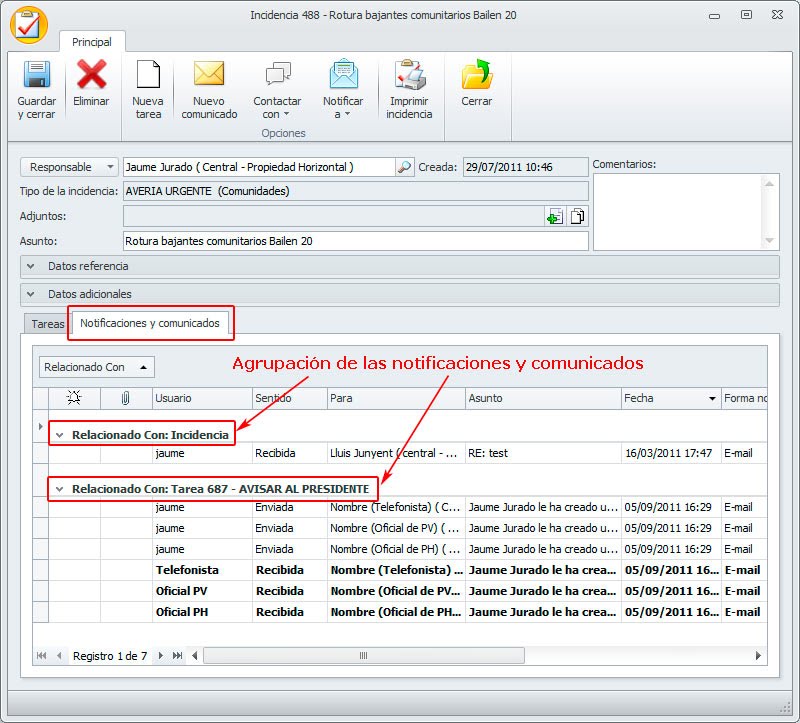
Task: Click the Cerrar folder icon
Action: [x=477, y=74]
